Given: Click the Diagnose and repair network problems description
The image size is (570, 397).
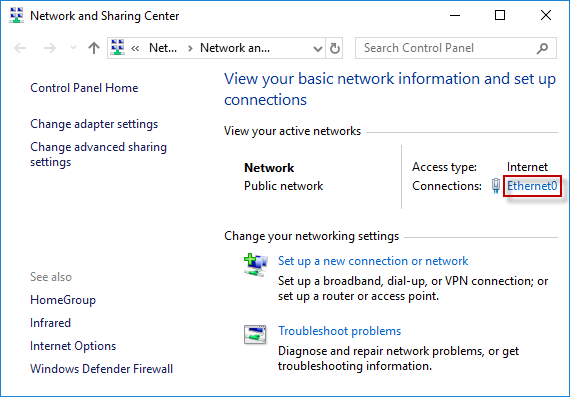Looking at the screenshot, I should click(398, 358).
